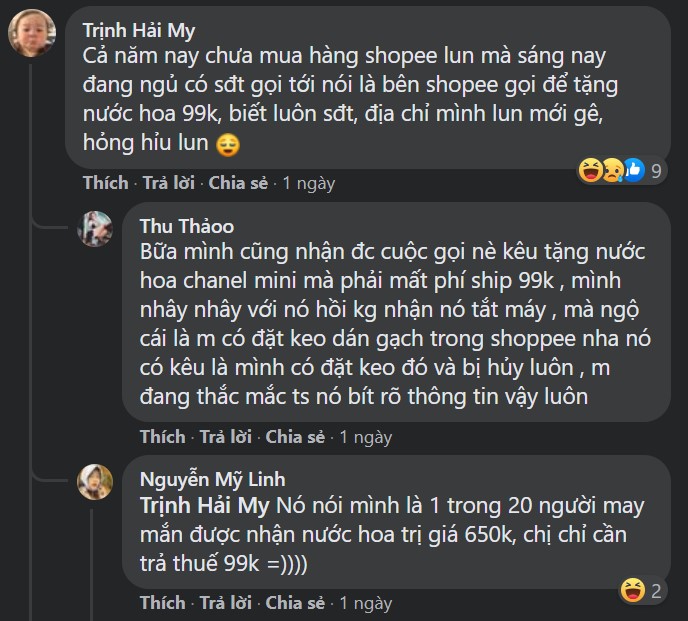
Task: Click Trả lời under Thu Thảoo's reply
Action: pos(227,437)
